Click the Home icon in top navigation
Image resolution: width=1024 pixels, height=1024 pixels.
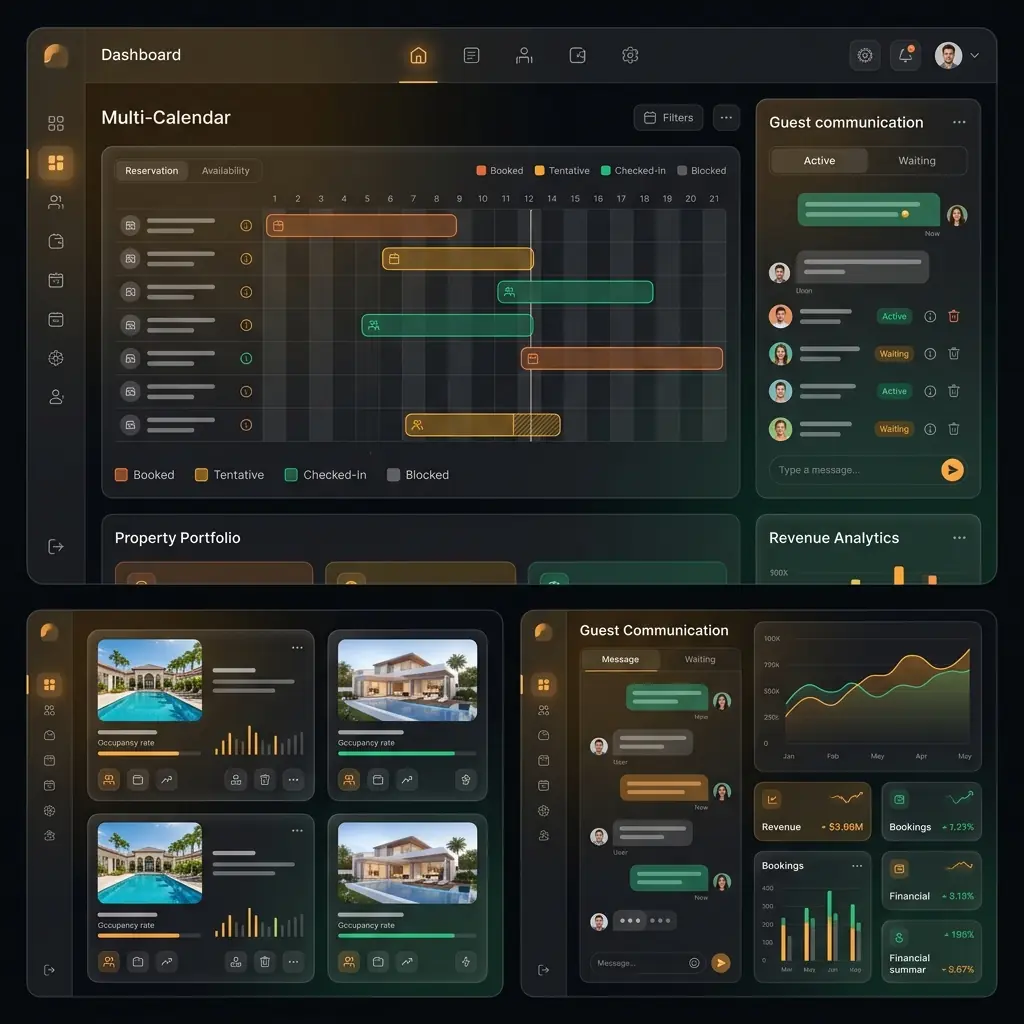(x=418, y=56)
